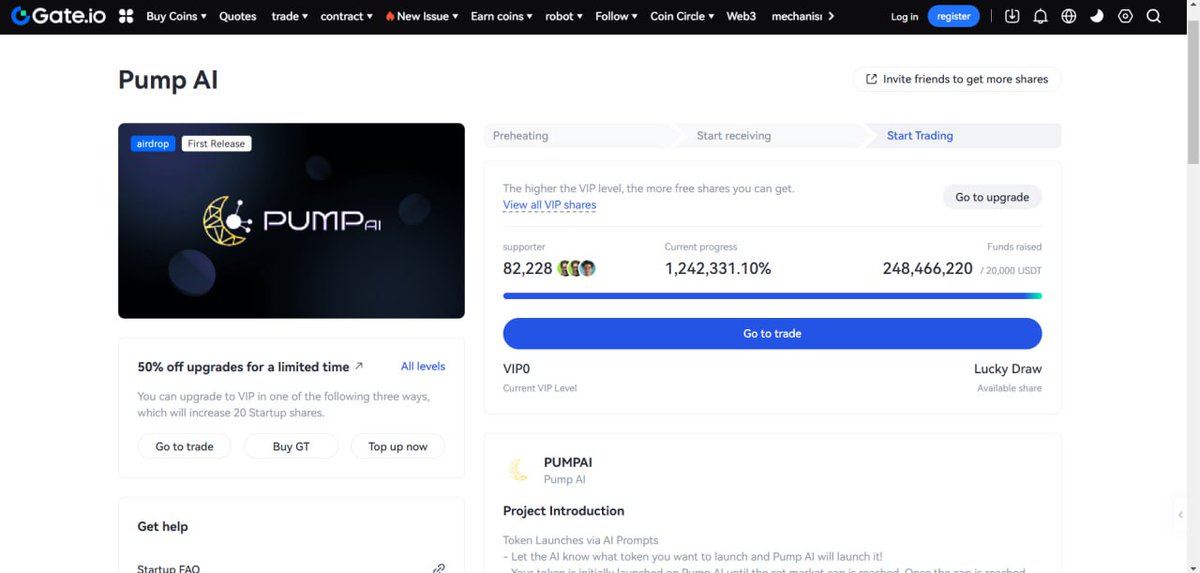Select the Start Trading stage tab
Screen dimensions: 1200x573
point(962,136)
